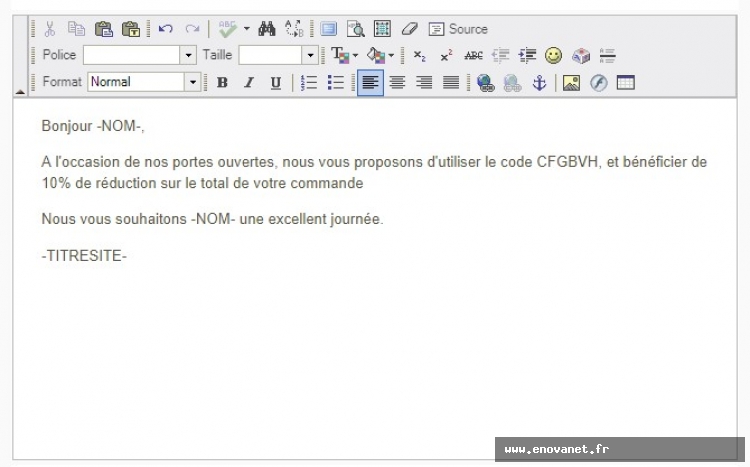
Task: Click the Redo arrow icon
Action: pyautogui.click(x=192, y=29)
